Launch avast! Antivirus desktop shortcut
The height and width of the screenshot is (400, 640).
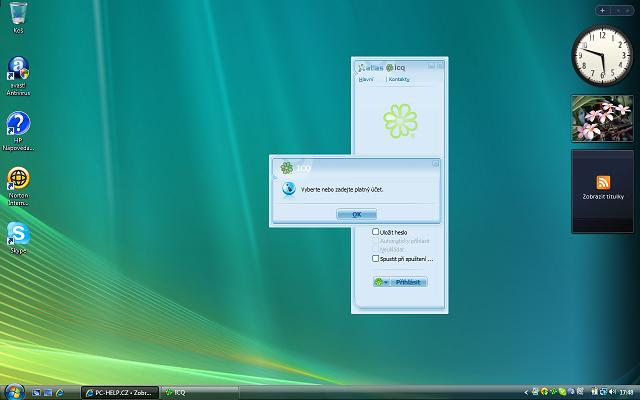coord(18,70)
